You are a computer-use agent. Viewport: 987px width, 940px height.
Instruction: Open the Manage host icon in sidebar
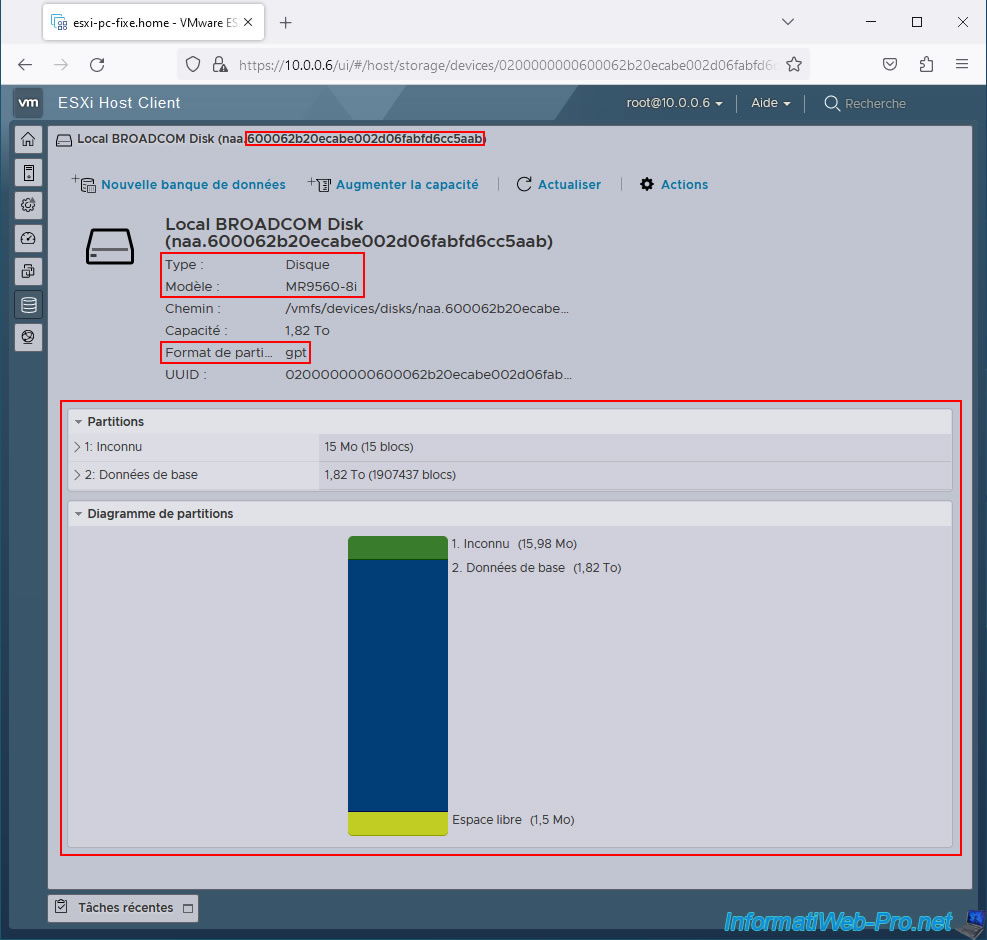(28, 173)
